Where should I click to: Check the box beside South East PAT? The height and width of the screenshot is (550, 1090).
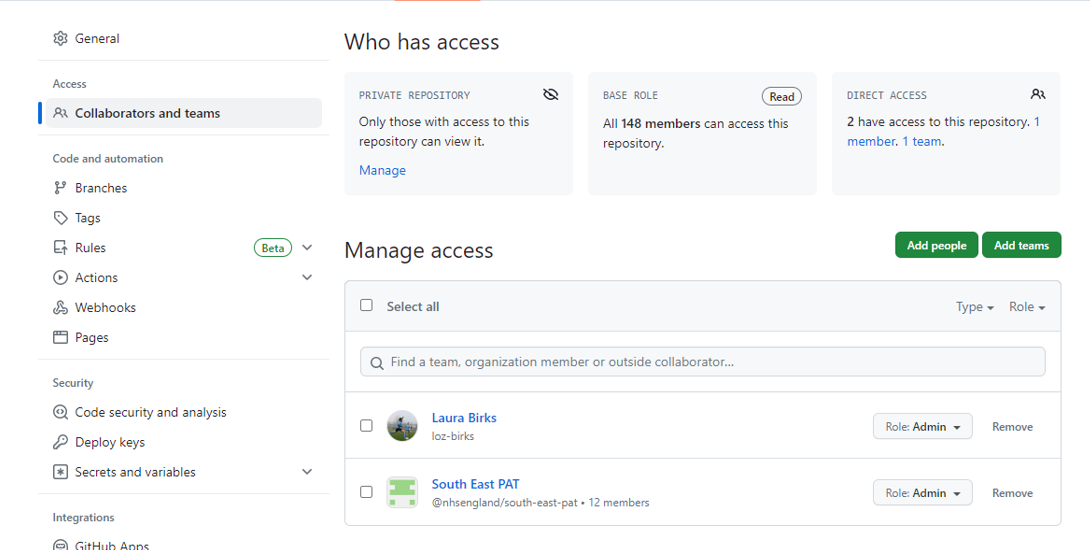click(366, 492)
